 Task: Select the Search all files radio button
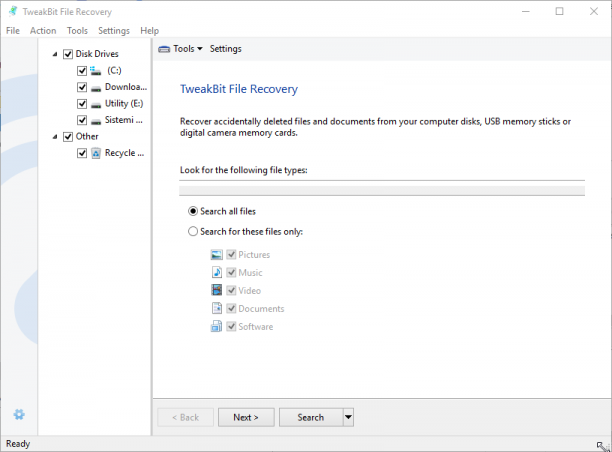click(193, 211)
